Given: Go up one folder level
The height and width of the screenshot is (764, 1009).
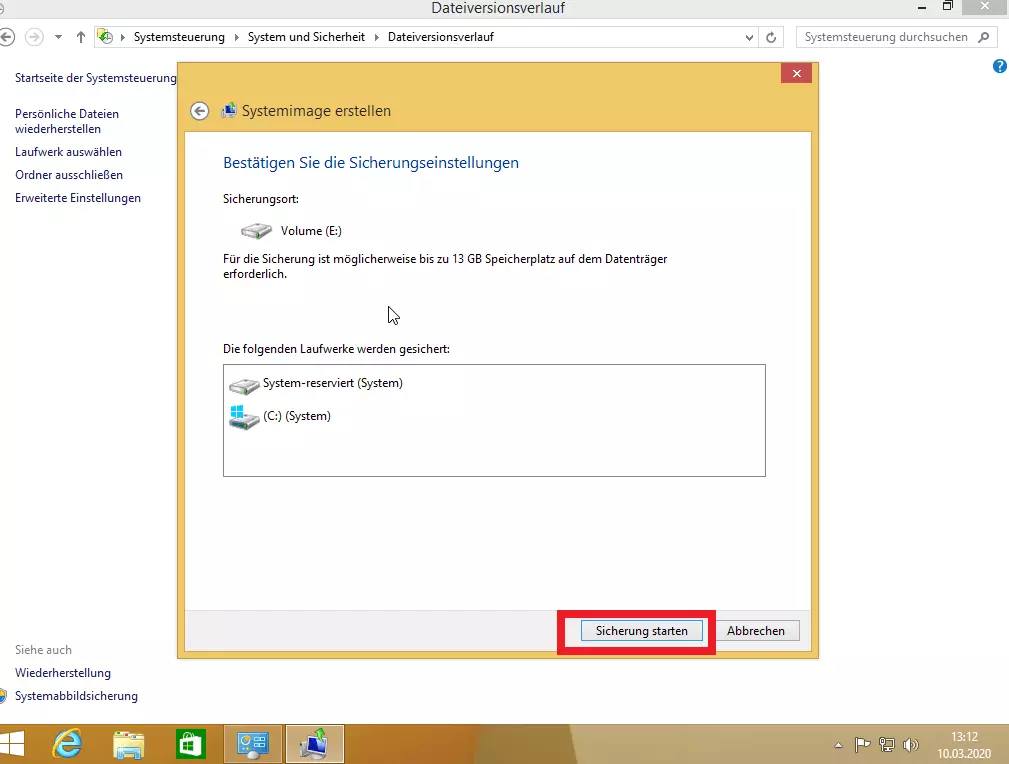Looking at the screenshot, I should [80, 37].
